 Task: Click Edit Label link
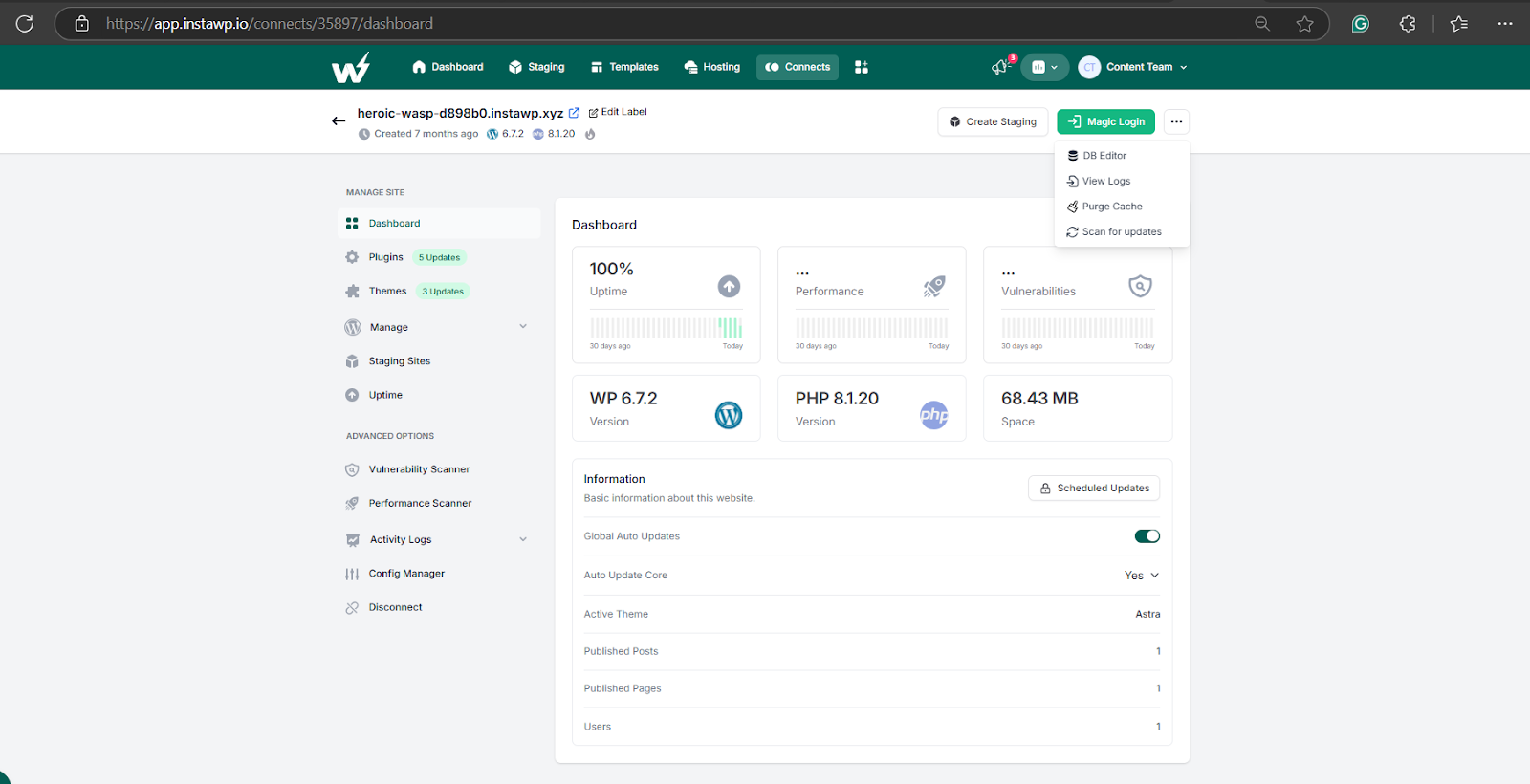tap(618, 112)
